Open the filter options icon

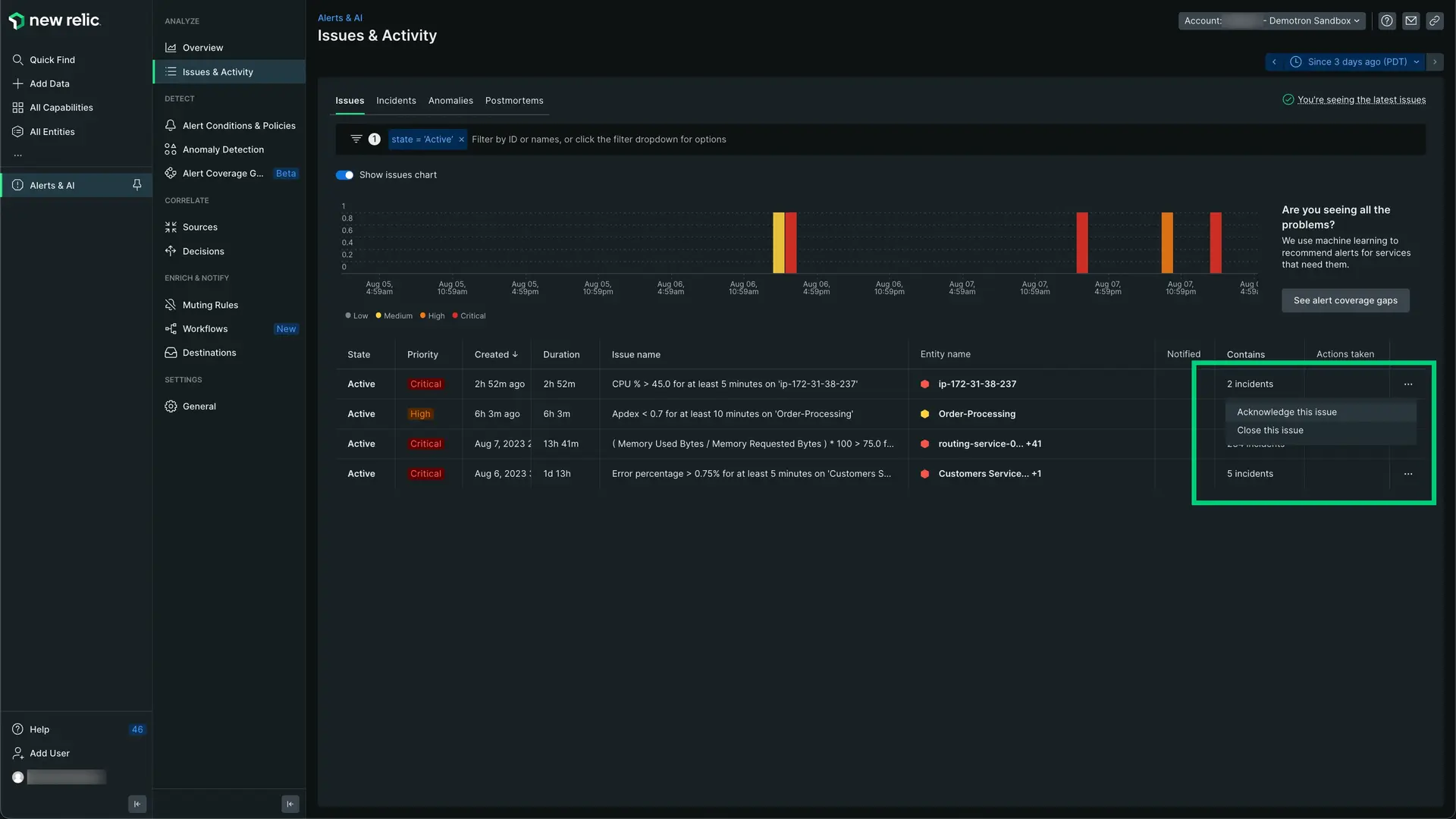click(356, 139)
